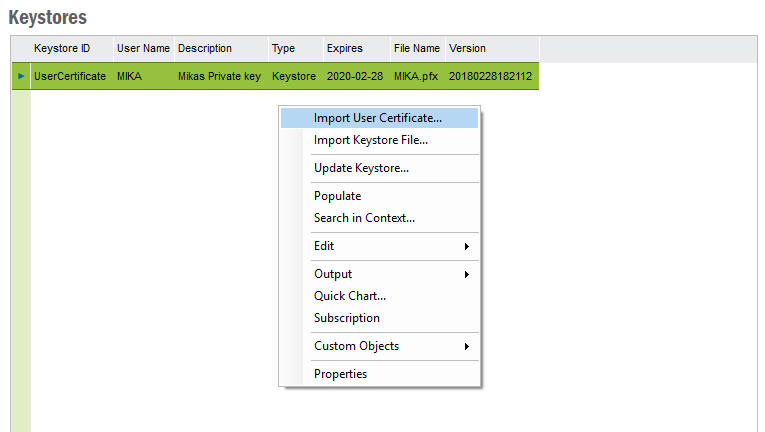
Task: Click the row indicator arrow beside UserCertificate
Action: [x=21, y=76]
